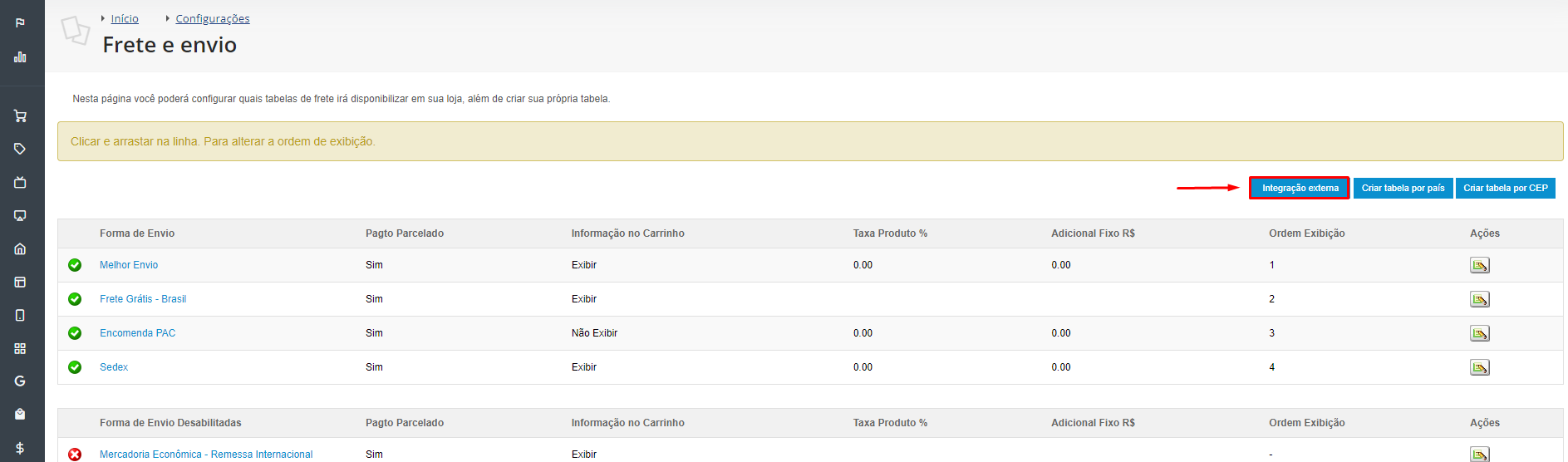
Task: Open the Frete Grátis - Brasil link
Action: coord(143,299)
